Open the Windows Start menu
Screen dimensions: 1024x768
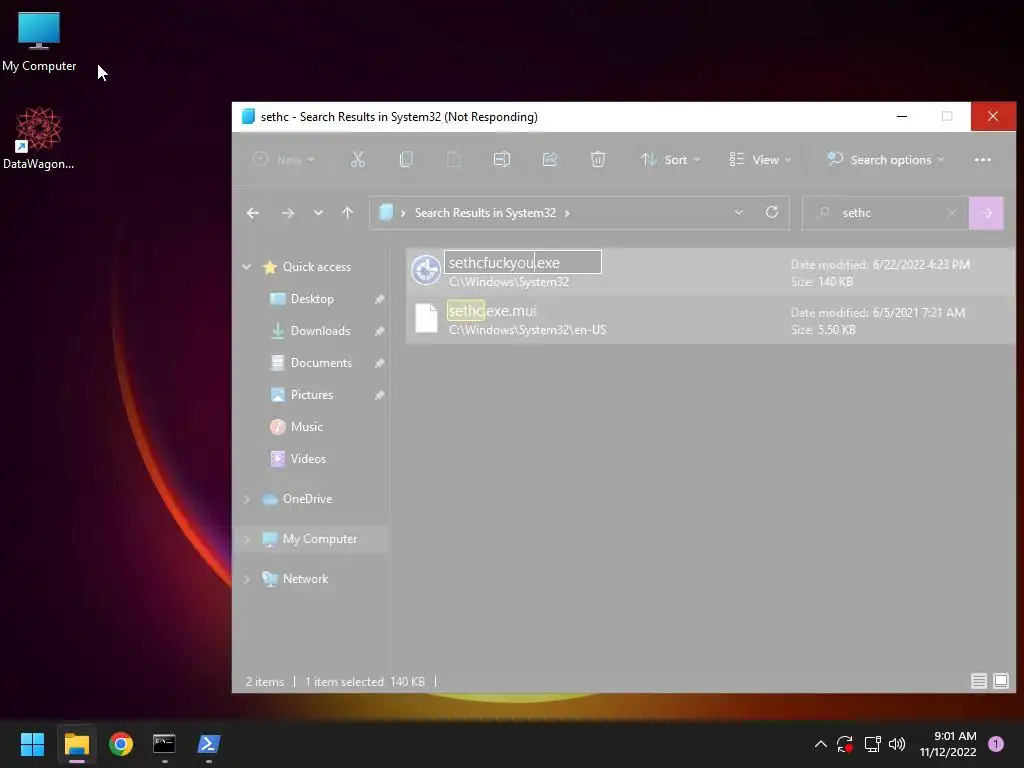(x=32, y=744)
